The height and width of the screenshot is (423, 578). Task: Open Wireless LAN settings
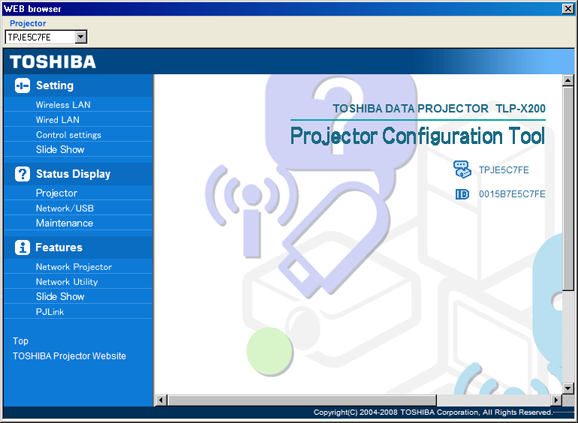click(63, 105)
